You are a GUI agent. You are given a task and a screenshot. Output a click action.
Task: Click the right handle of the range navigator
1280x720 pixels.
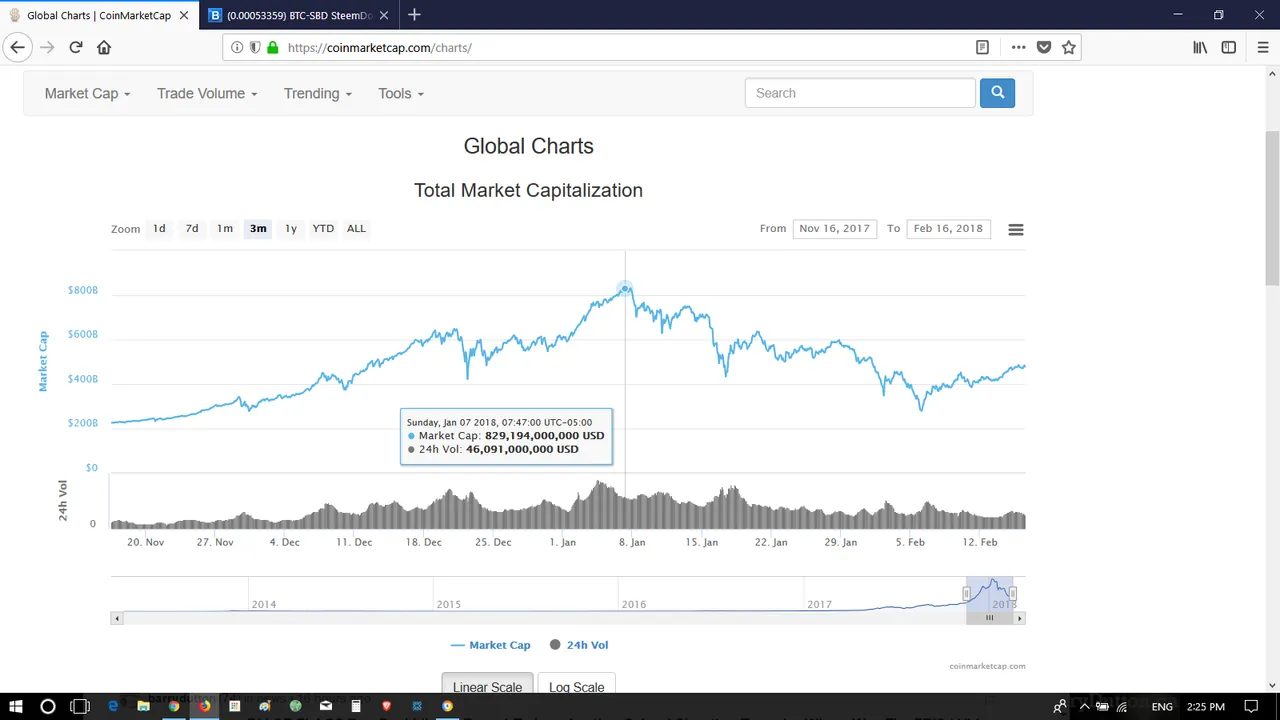click(x=1013, y=594)
